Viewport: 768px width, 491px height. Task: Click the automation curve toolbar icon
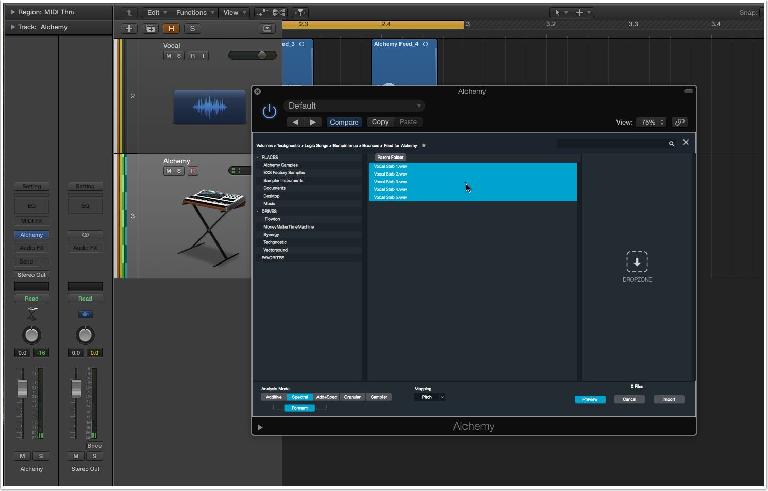coord(262,13)
